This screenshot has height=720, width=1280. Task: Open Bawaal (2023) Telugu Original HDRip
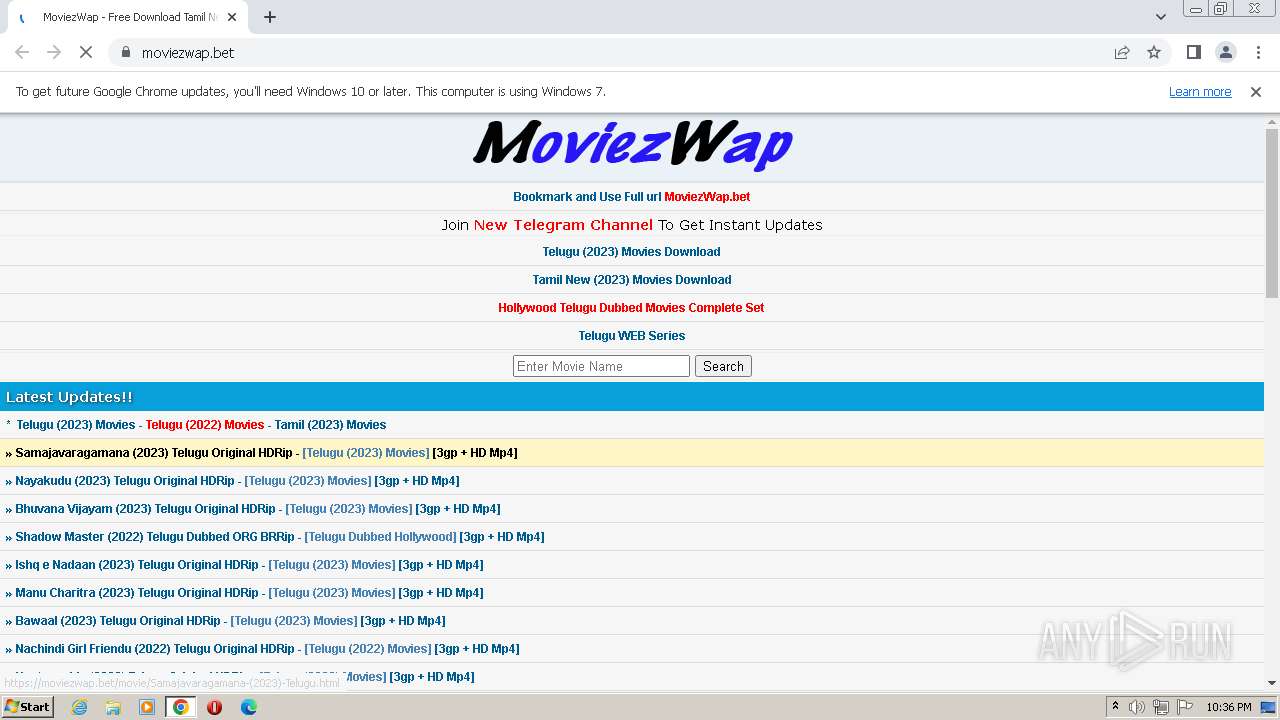click(118, 621)
